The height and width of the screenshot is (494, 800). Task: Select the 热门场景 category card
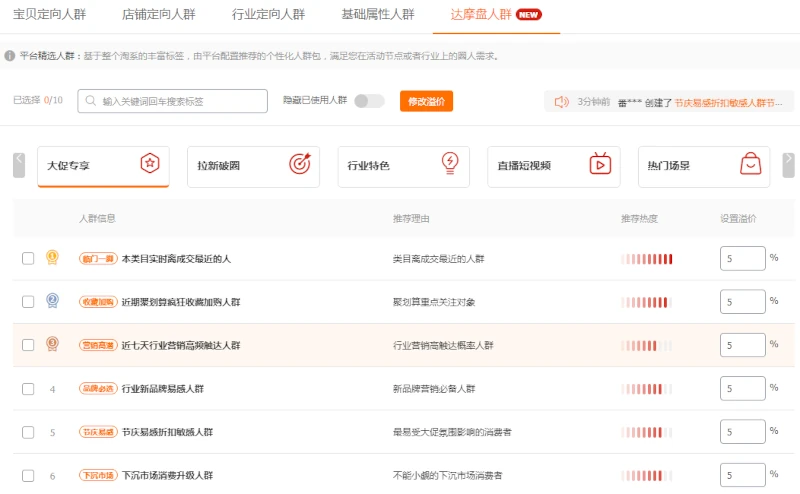click(x=704, y=166)
